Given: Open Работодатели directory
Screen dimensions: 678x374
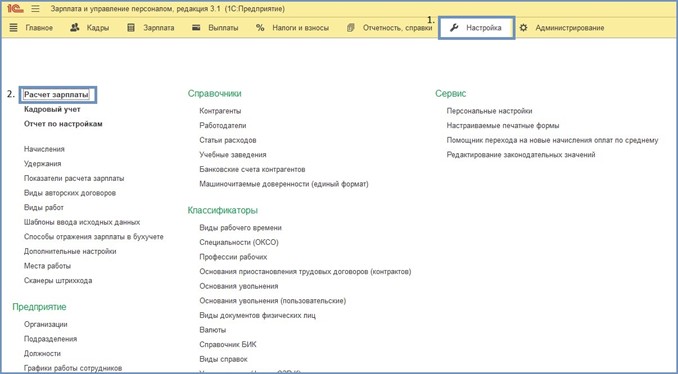Looking at the screenshot, I should tap(223, 126).
